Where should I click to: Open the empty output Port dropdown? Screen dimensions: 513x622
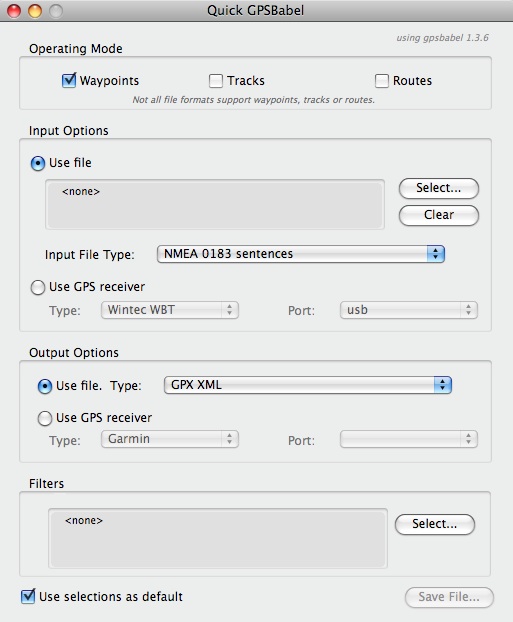coord(409,439)
